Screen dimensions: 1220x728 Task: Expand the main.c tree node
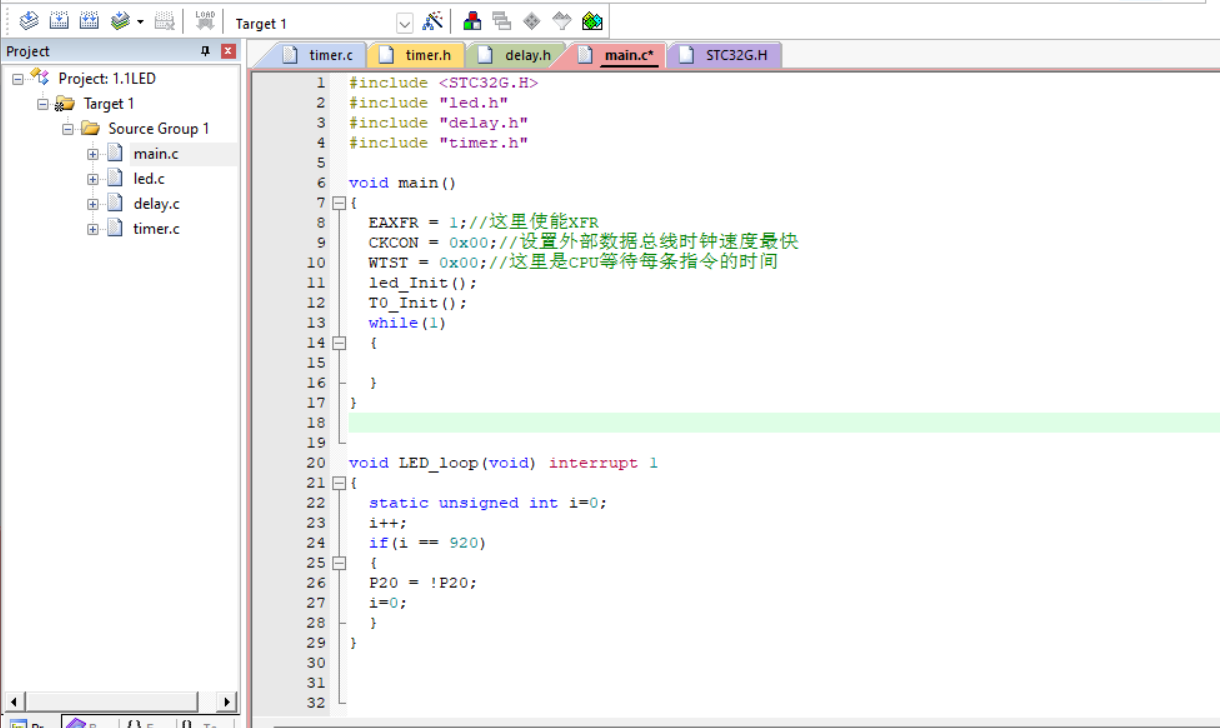(93, 154)
